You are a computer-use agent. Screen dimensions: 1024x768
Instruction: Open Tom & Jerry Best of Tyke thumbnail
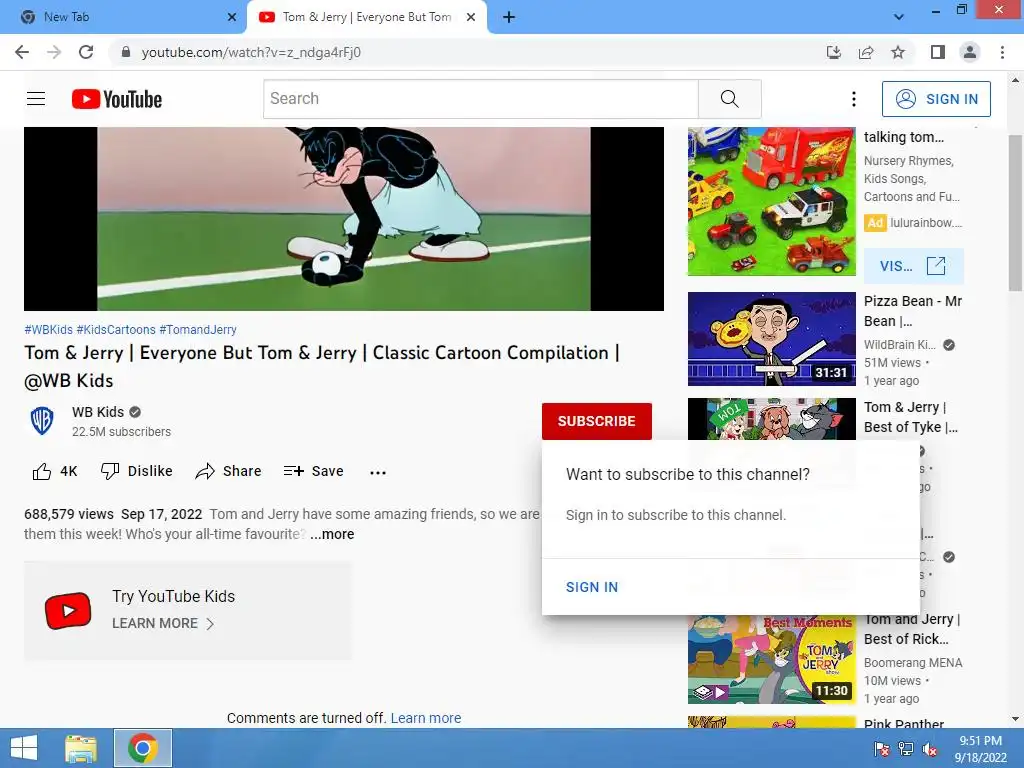coord(771,419)
